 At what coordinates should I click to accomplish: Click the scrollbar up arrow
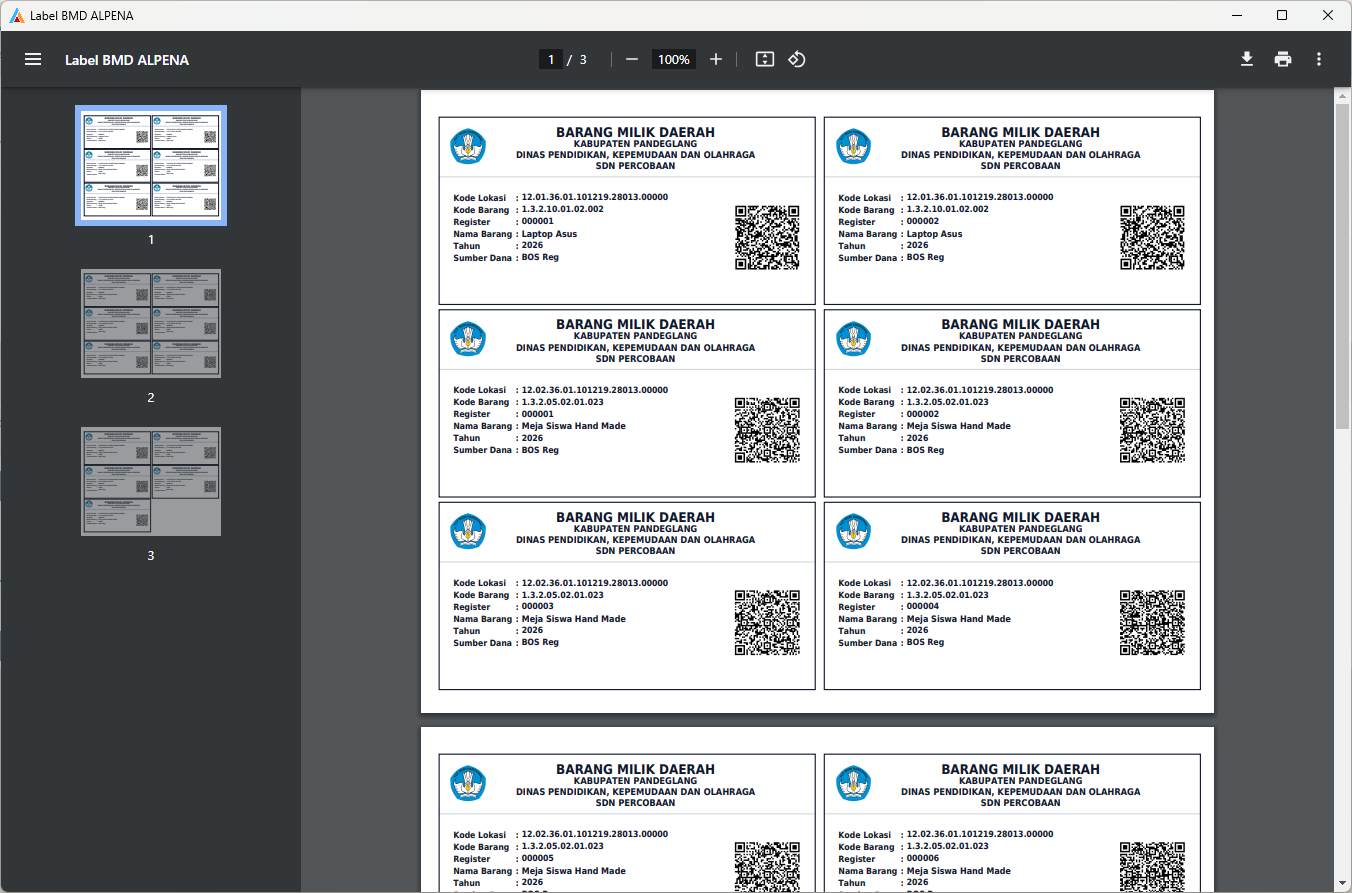click(1343, 95)
